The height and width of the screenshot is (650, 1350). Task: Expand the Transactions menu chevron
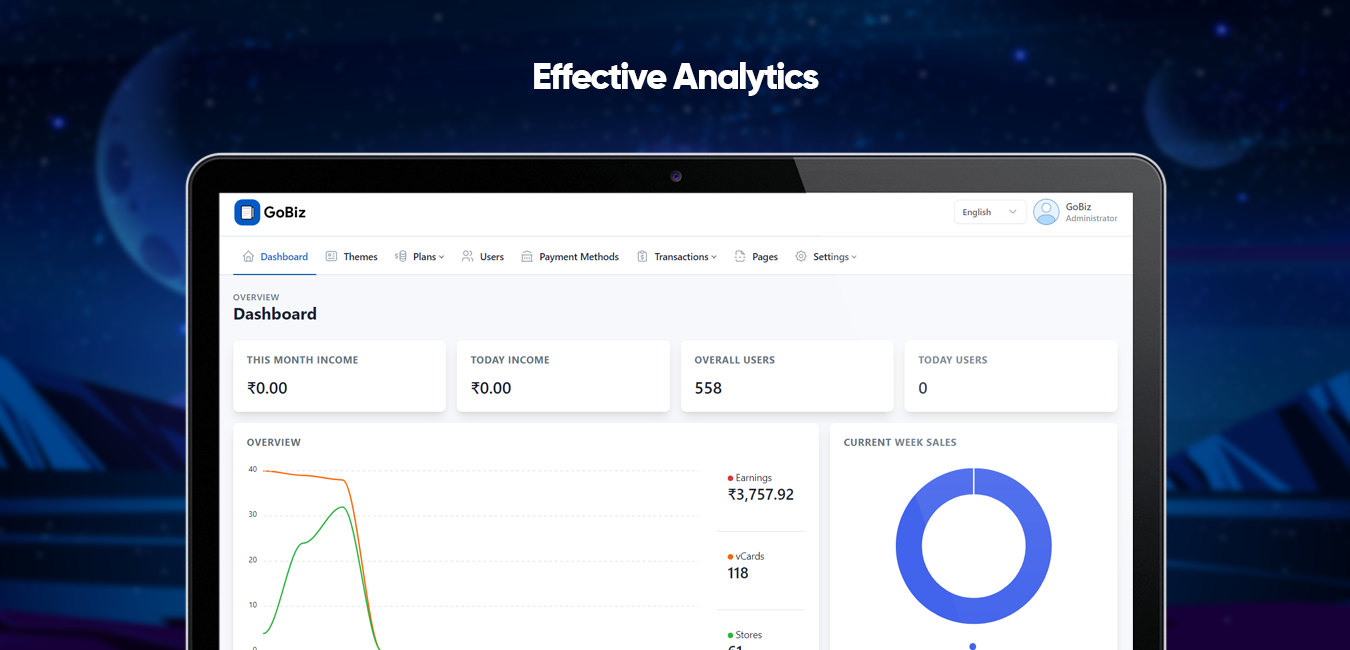[714, 258]
